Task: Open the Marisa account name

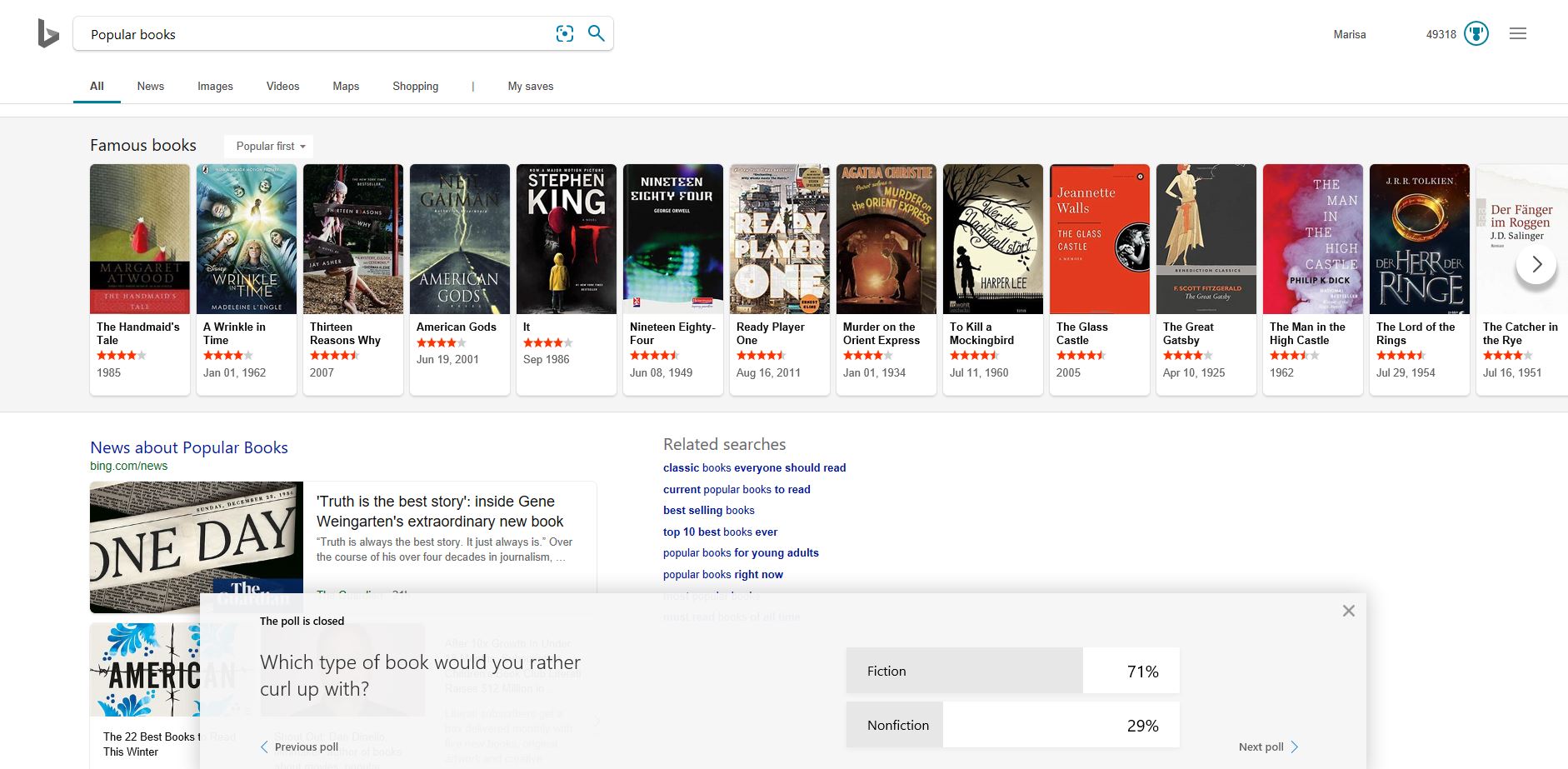Action: pos(1349,34)
